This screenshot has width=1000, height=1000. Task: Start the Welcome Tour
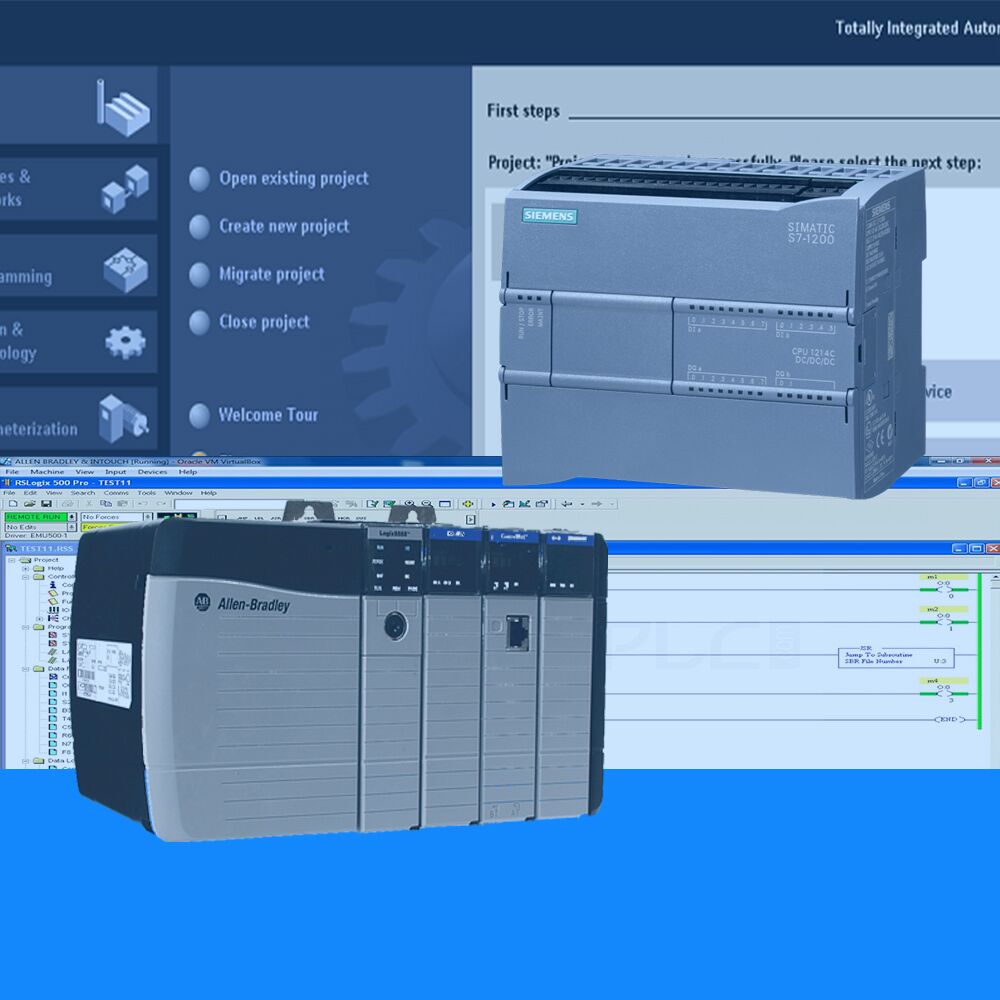tap(268, 415)
